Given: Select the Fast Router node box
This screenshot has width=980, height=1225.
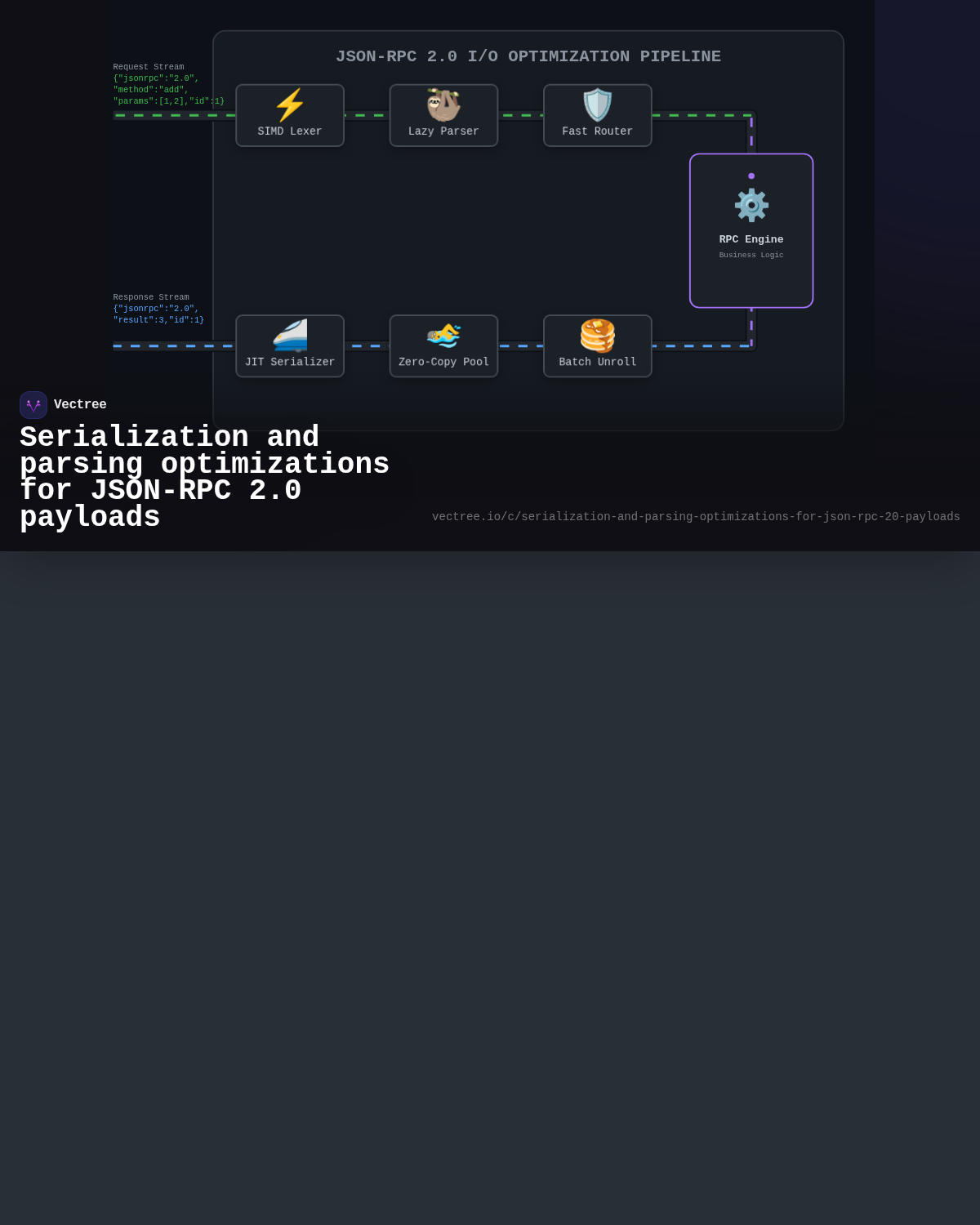Looking at the screenshot, I should click(x=597, y=115).
